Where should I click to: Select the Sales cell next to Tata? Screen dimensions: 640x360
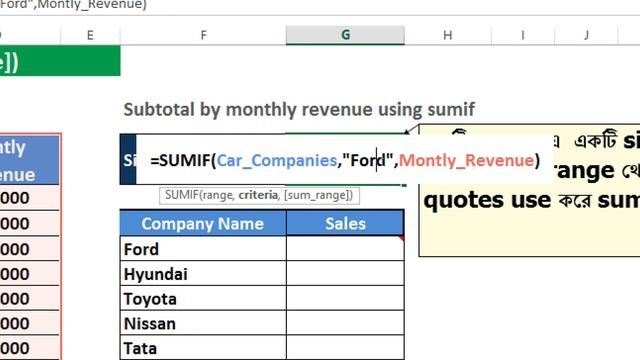tap(345, 348)
